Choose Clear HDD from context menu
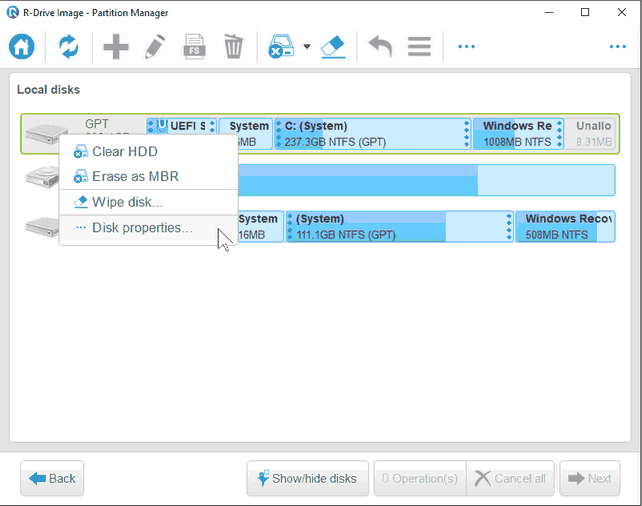 [x=149, y=151]
